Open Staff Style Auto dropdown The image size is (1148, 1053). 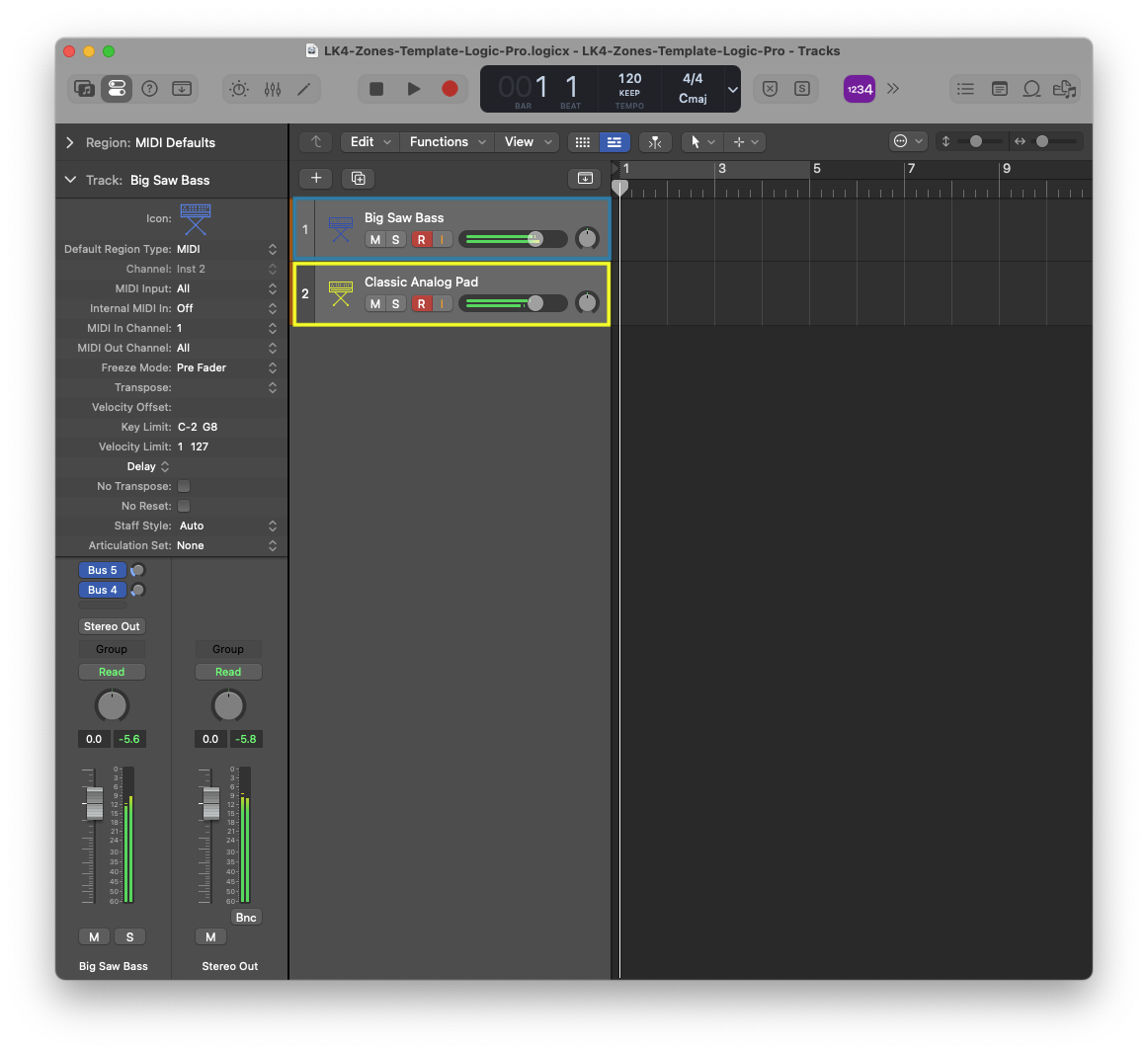coord(226,526)
